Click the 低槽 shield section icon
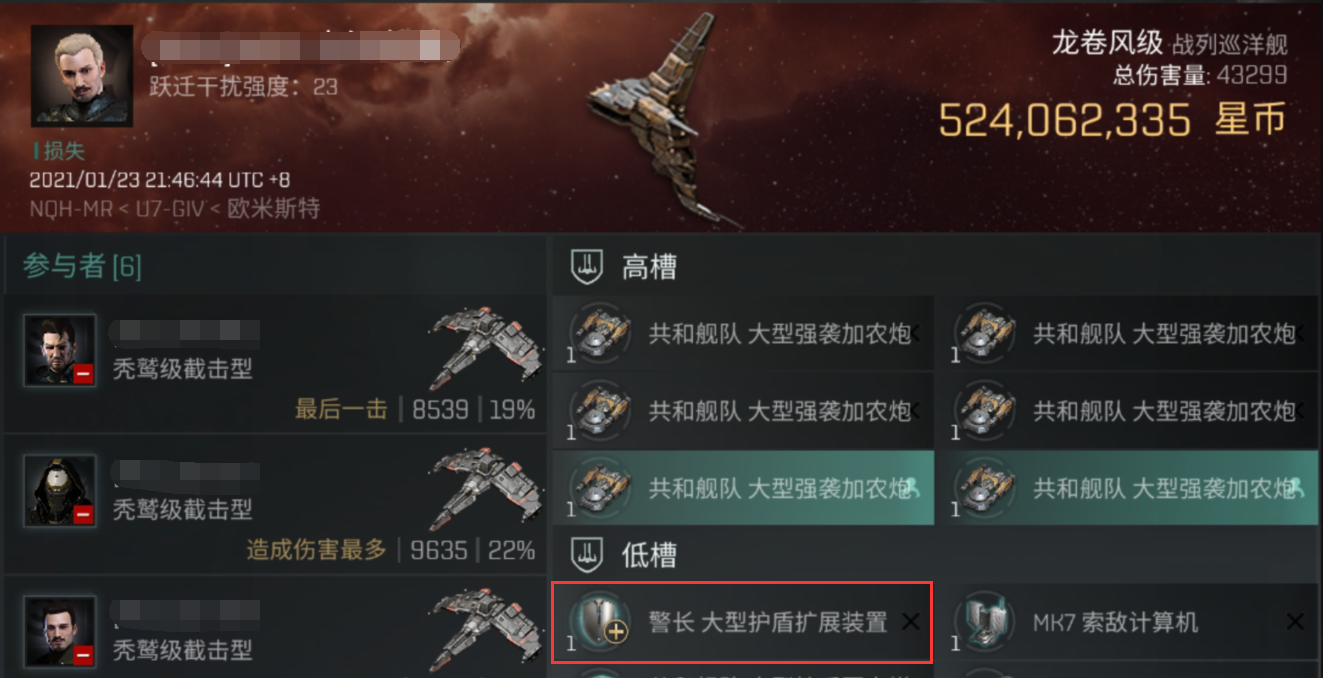This screenshot has height=678, width=1323. point(586,555)
